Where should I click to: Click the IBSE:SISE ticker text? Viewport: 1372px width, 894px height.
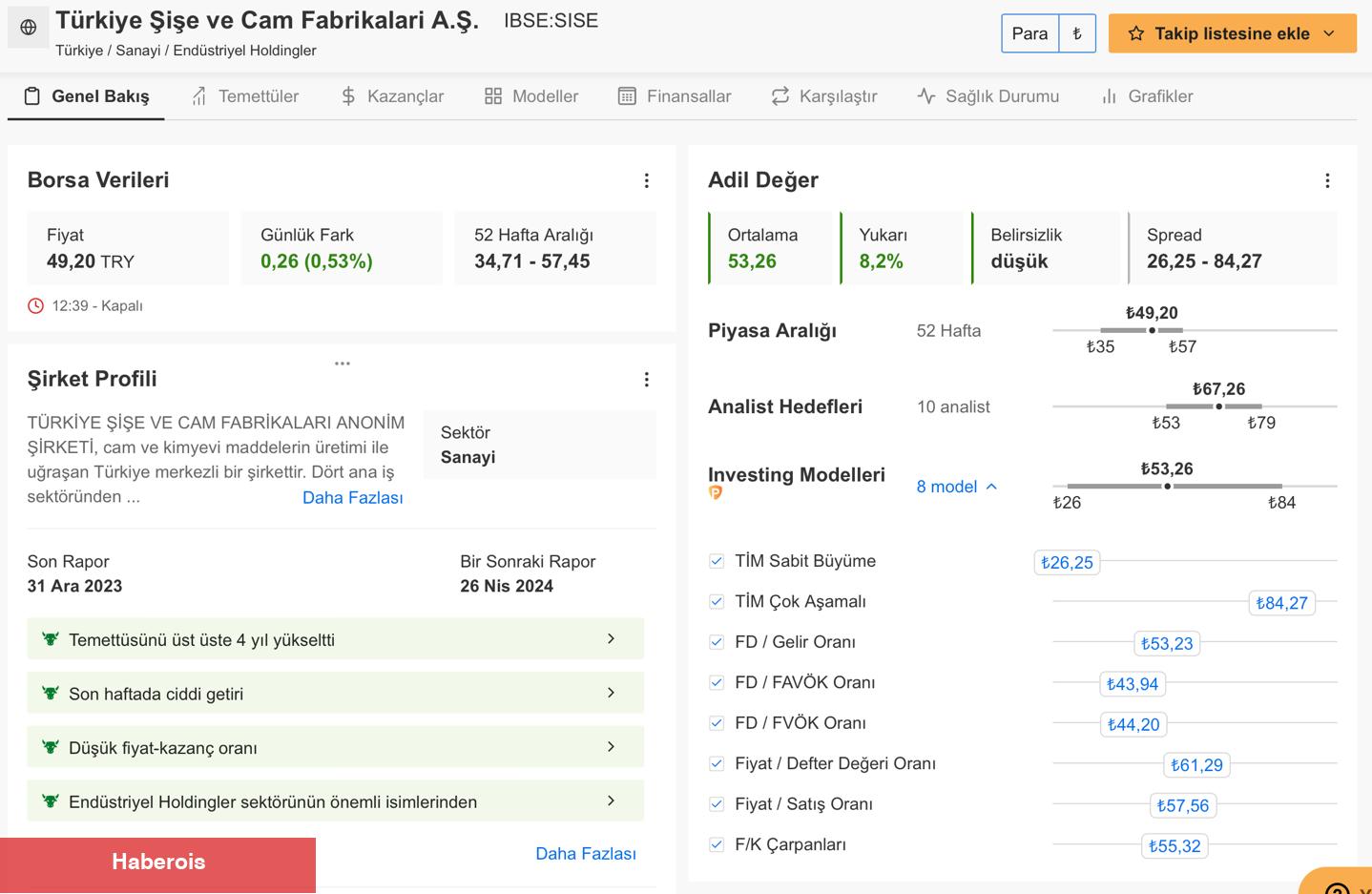551,21
